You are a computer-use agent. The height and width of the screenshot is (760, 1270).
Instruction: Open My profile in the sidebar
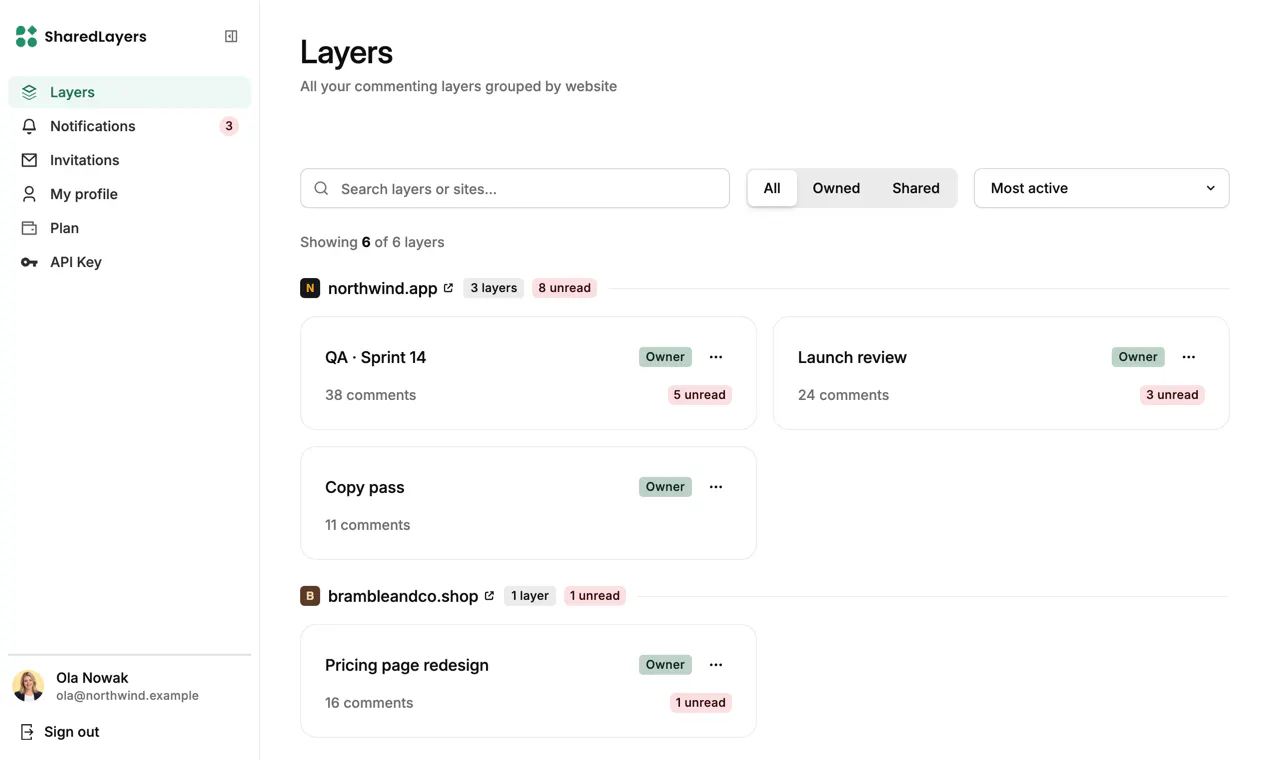[x=130, y=194]
